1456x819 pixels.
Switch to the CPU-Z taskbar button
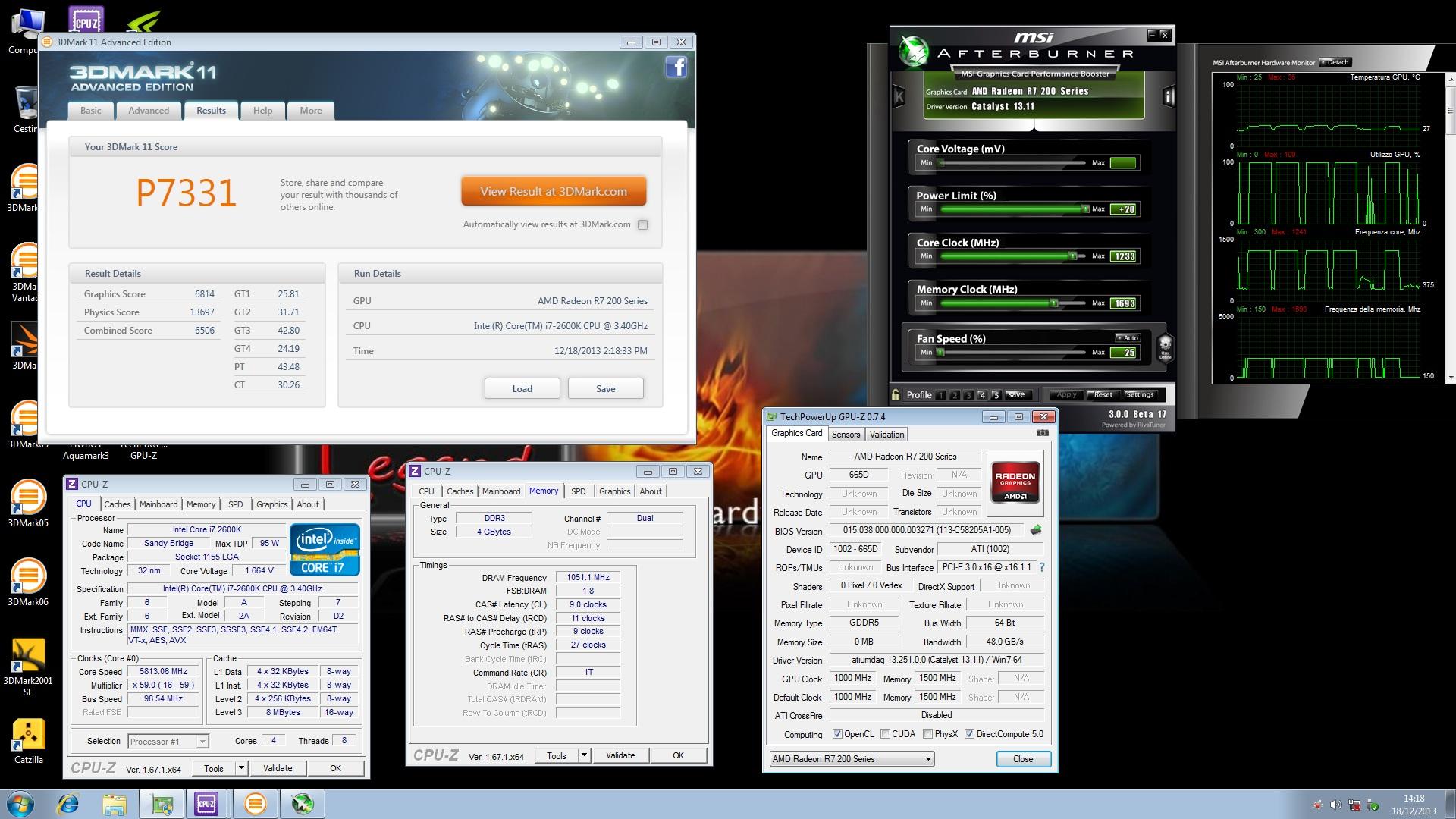point(206,804)
